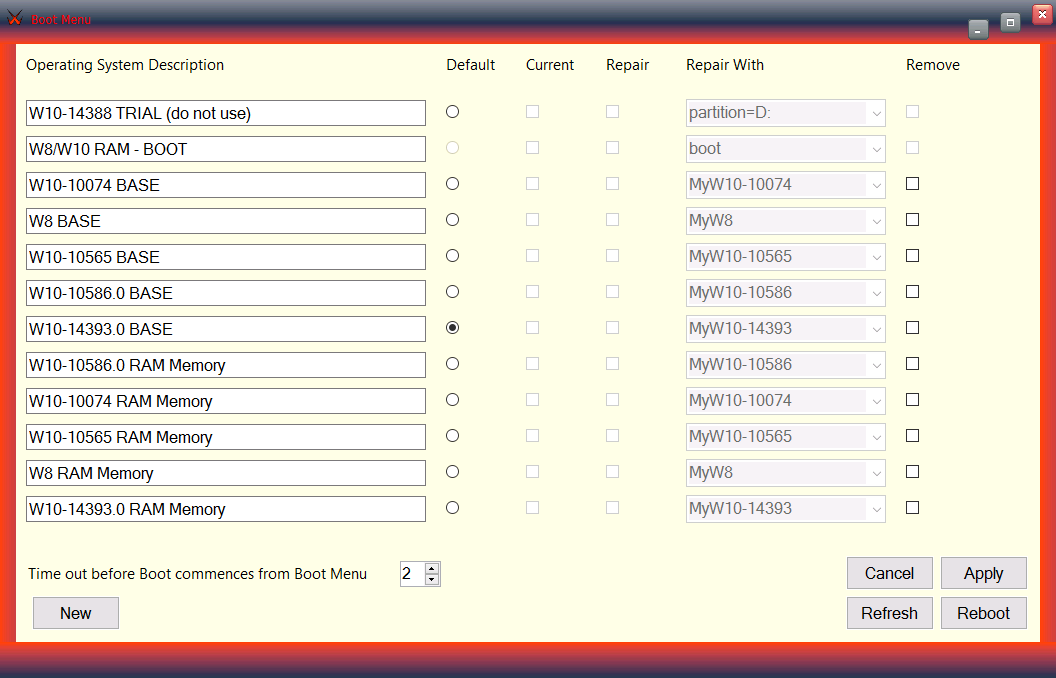Click the Reboot button
Image resolution: width=1056 pixels, height=678 pixels.
(983, 613)
